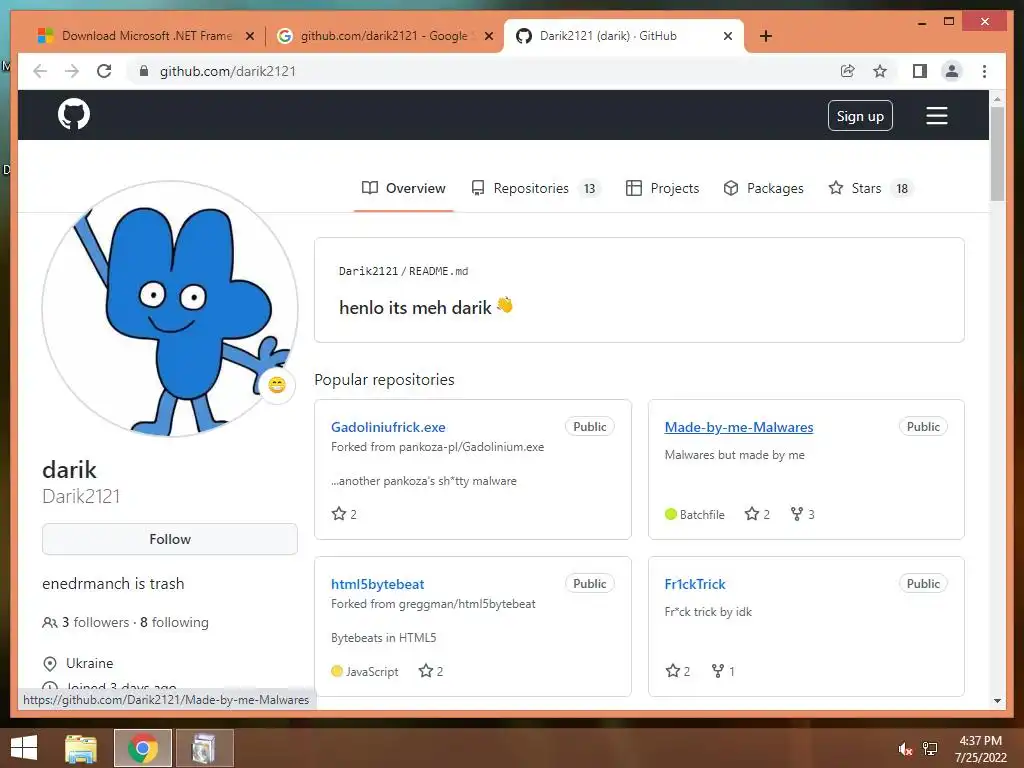
Task: Open the Repositories tab
Action: [536, 188]
